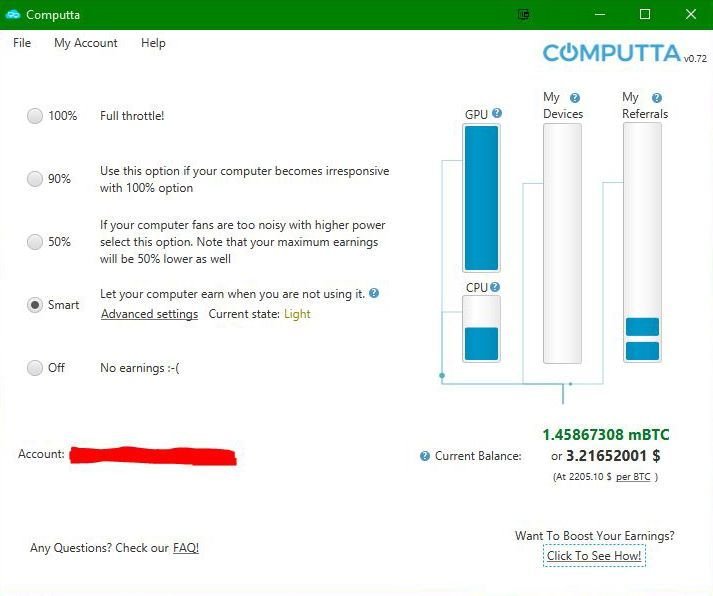Click the 3.21652001 $ balance value
The image size is (713, 596).
pyautogui.click(x=613, y=456)
